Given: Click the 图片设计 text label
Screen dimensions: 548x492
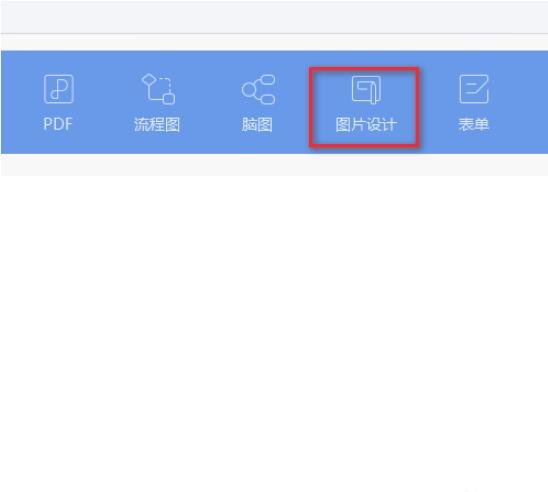Looking at the screenshot, I should click(366, 125).
